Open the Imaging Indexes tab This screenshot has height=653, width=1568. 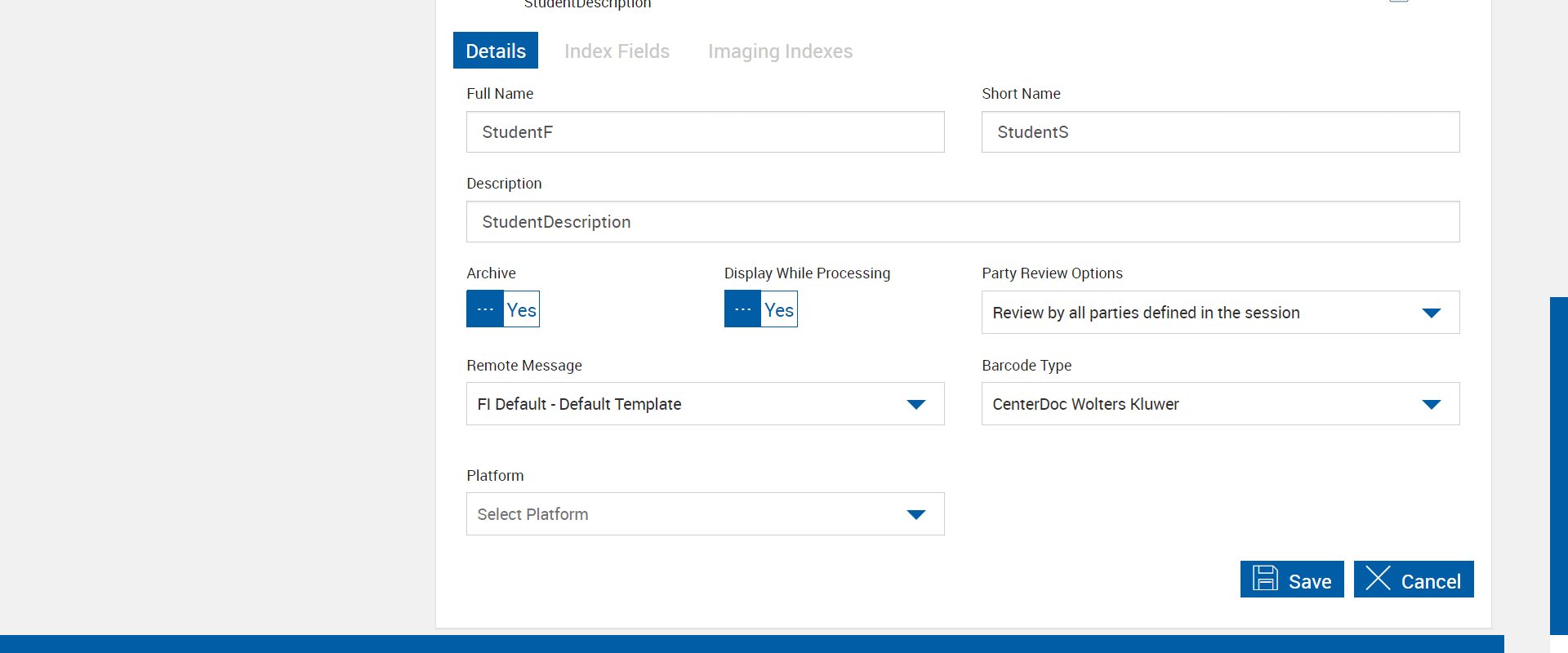pos(780,51)
